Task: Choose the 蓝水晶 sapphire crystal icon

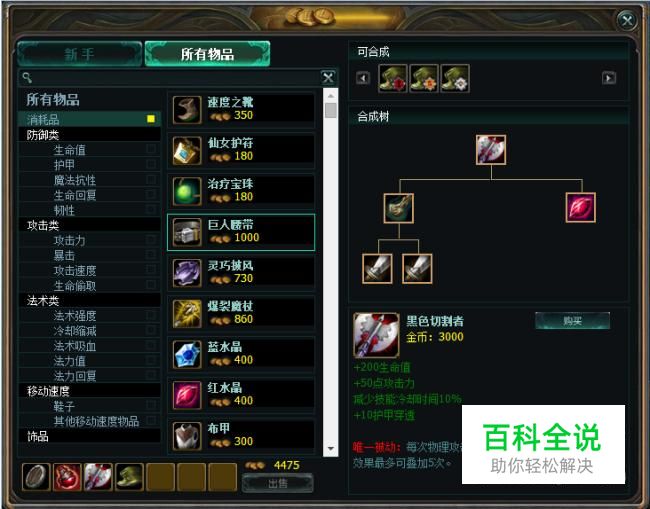Action: pyautogui.click(x=187, y=355)
